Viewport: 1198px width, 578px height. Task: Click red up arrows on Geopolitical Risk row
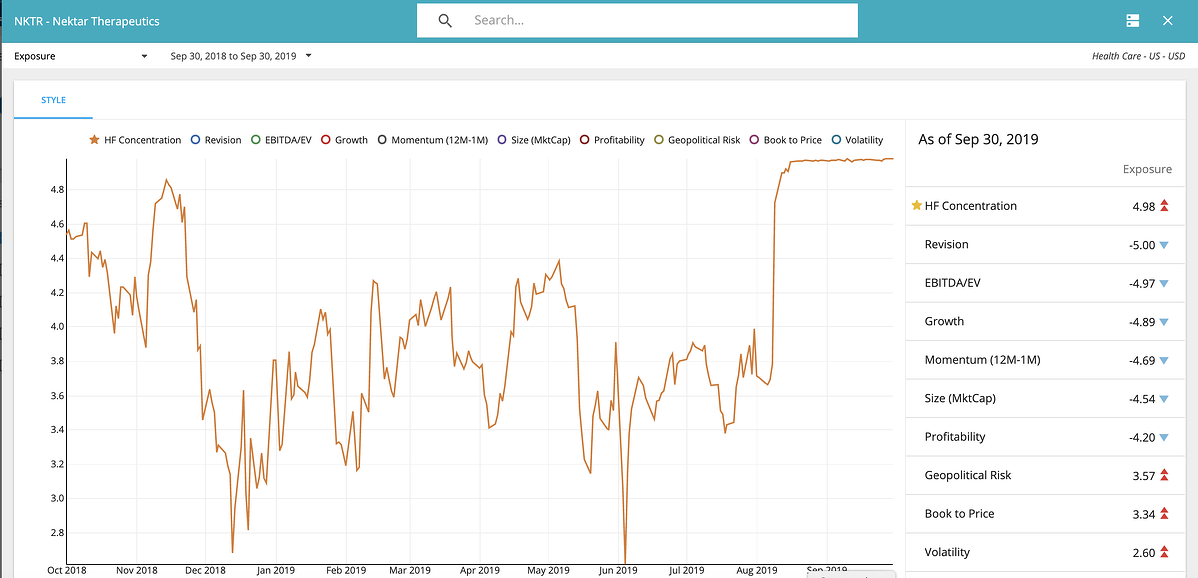pyautogui.click(x=1164, y=475)
